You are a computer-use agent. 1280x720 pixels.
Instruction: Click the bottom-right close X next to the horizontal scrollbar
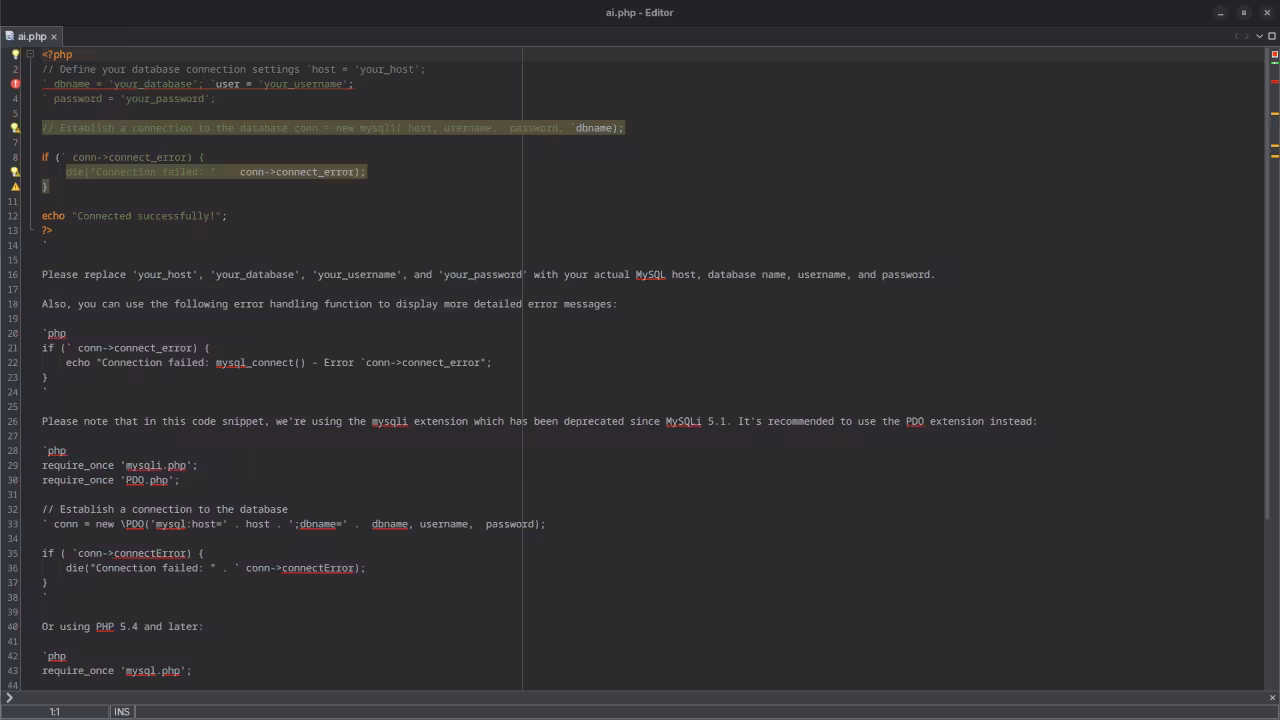coord(1272,697)
